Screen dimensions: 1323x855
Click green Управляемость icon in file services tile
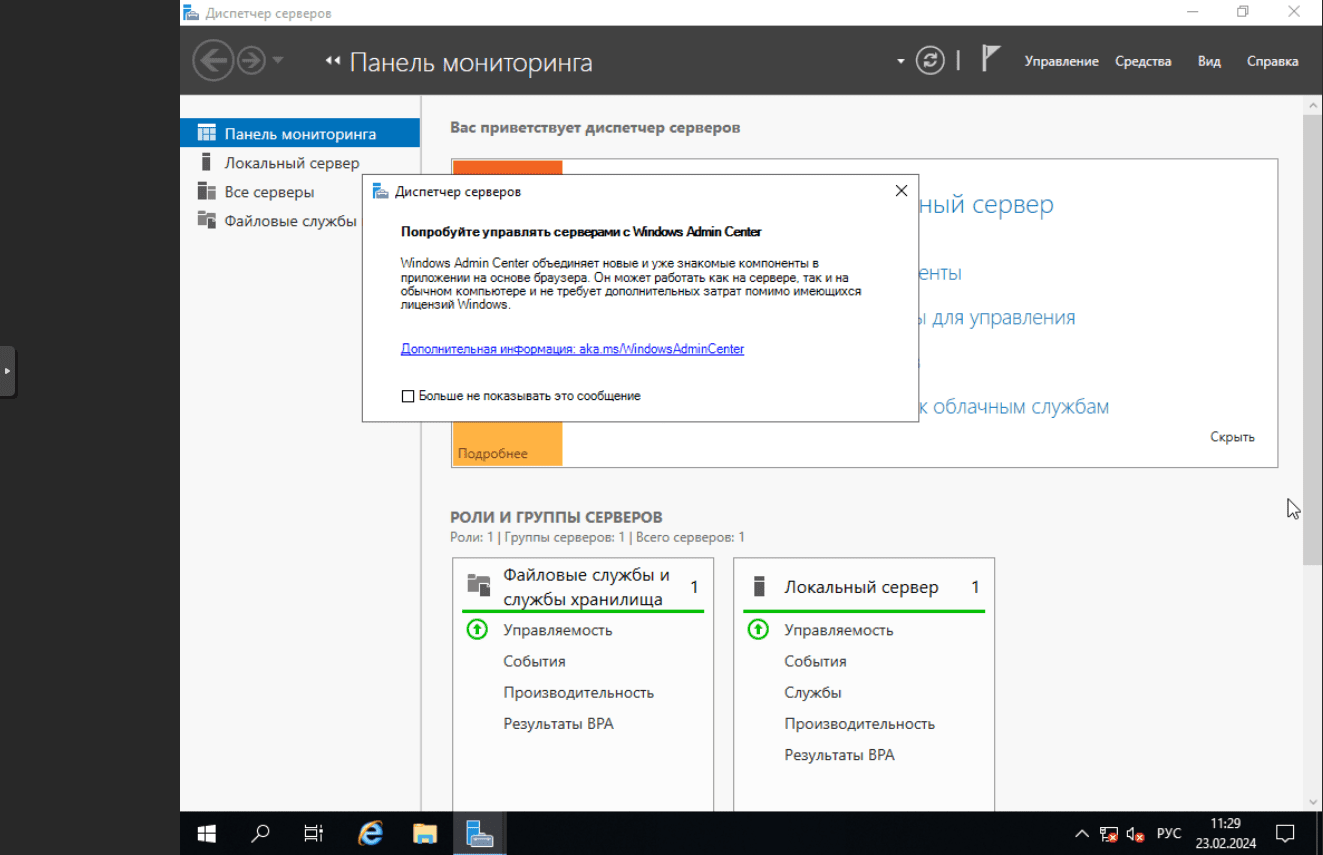point(477,630)
